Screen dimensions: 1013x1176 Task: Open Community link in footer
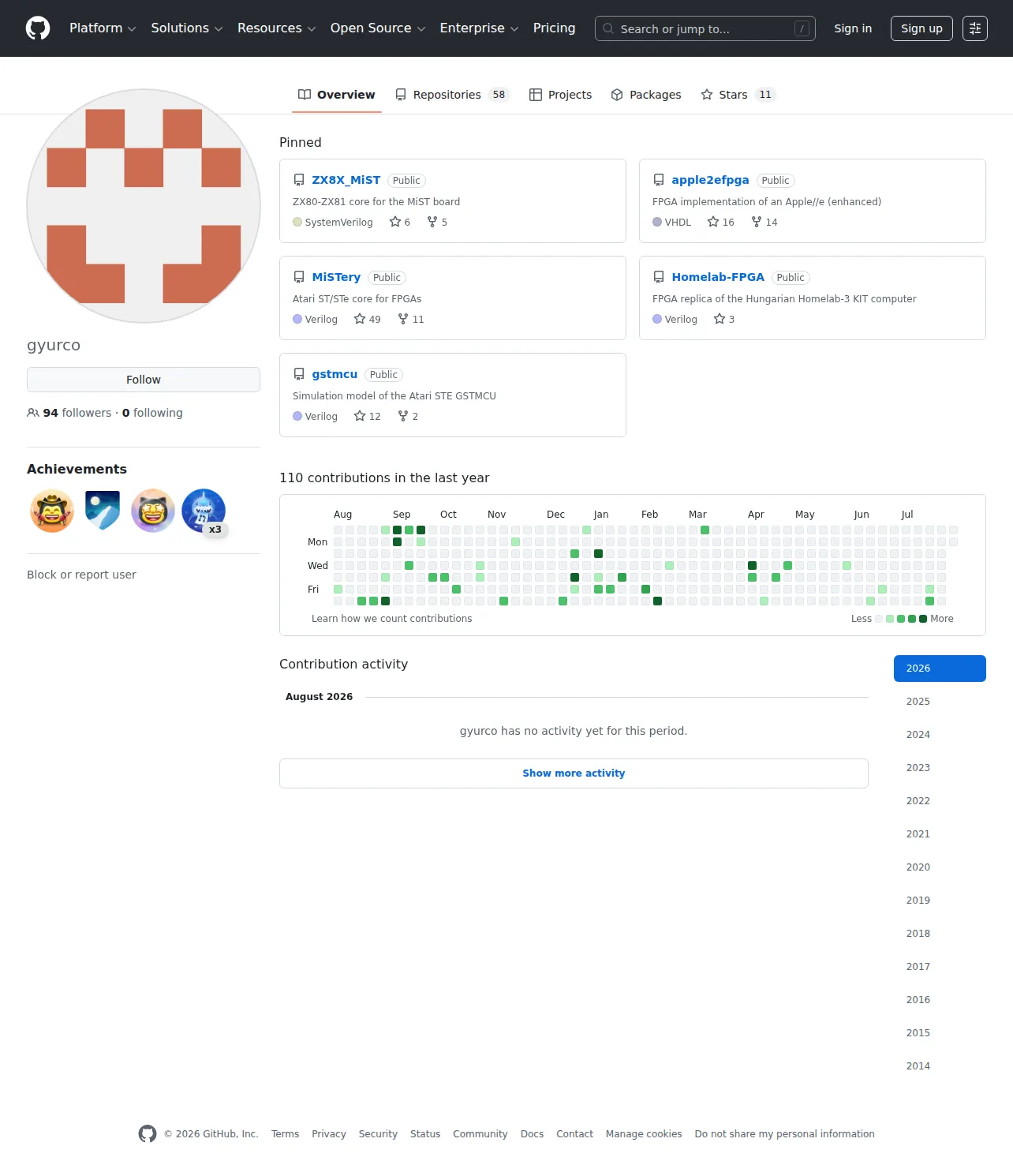[x=480, y=1134]
